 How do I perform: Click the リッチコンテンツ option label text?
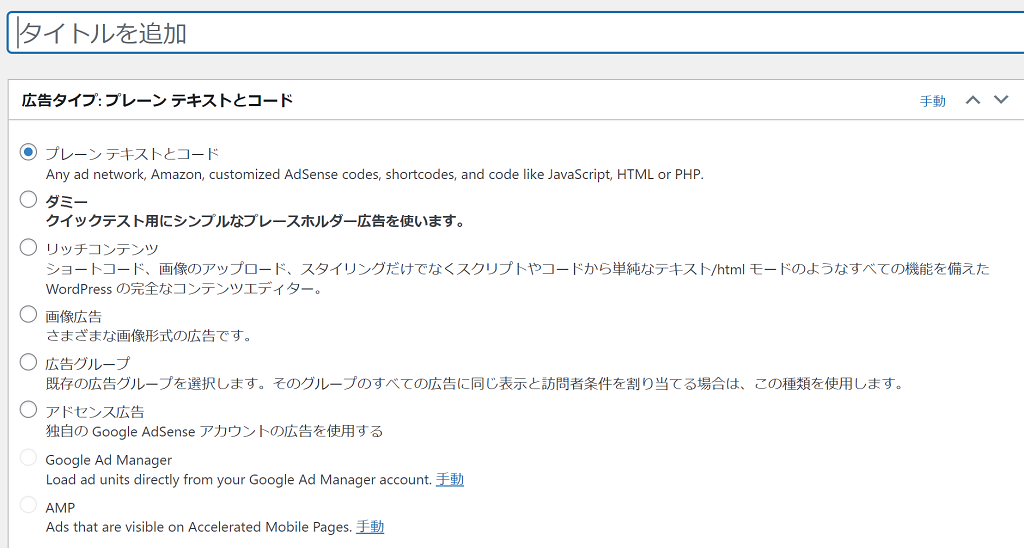coord(102,248)
